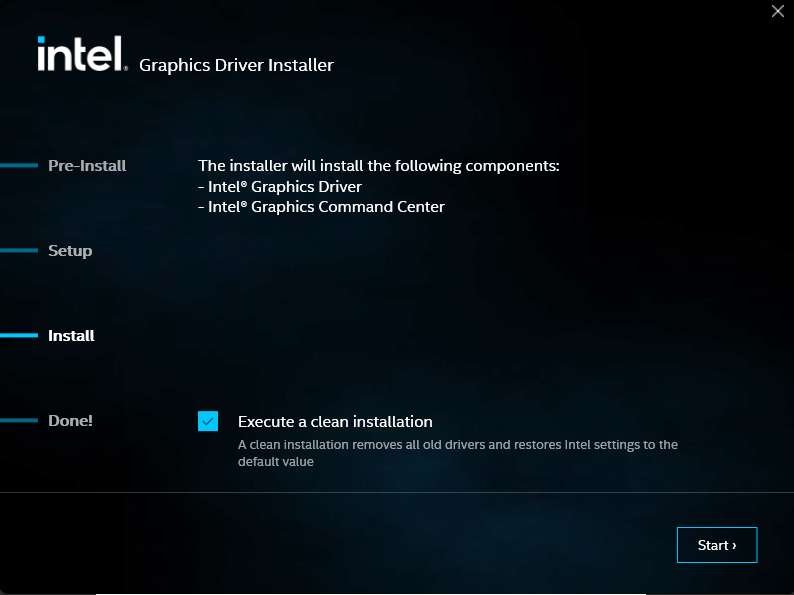Click the 'Execute a clean installation' label

point(335,422)
